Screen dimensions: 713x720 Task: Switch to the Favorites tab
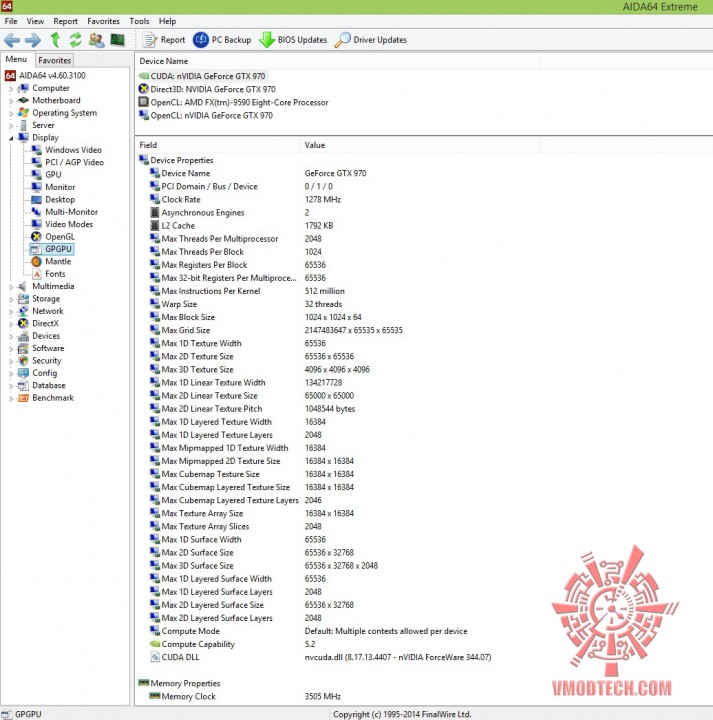(x=54, y=60)
